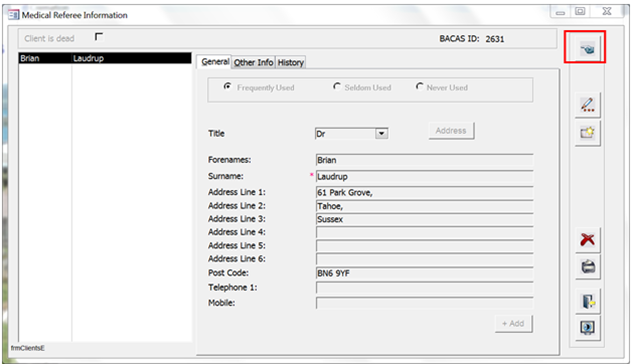The image size is (631, 364).
Task: Select the Brian Laudrup row in list
Action: 105,58
